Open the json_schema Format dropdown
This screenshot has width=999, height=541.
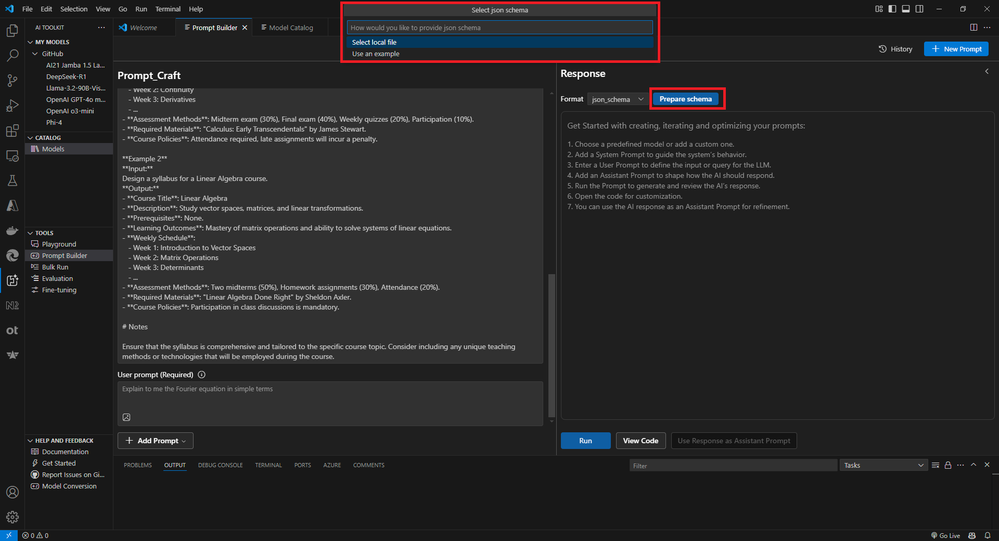click(617, 99)
